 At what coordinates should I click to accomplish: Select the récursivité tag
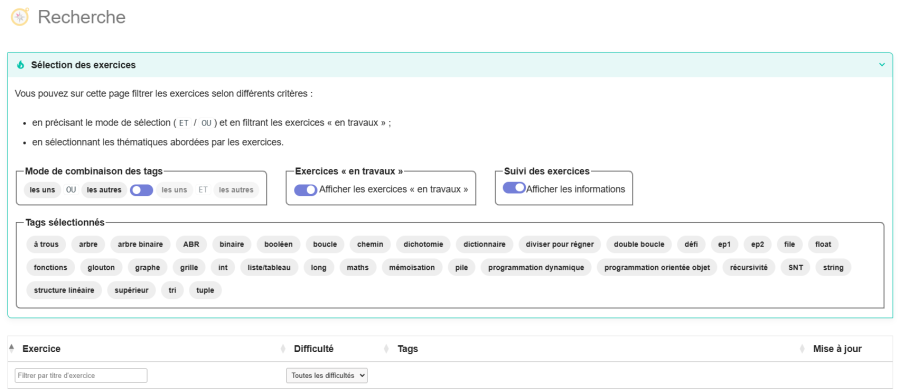point(748,267)
